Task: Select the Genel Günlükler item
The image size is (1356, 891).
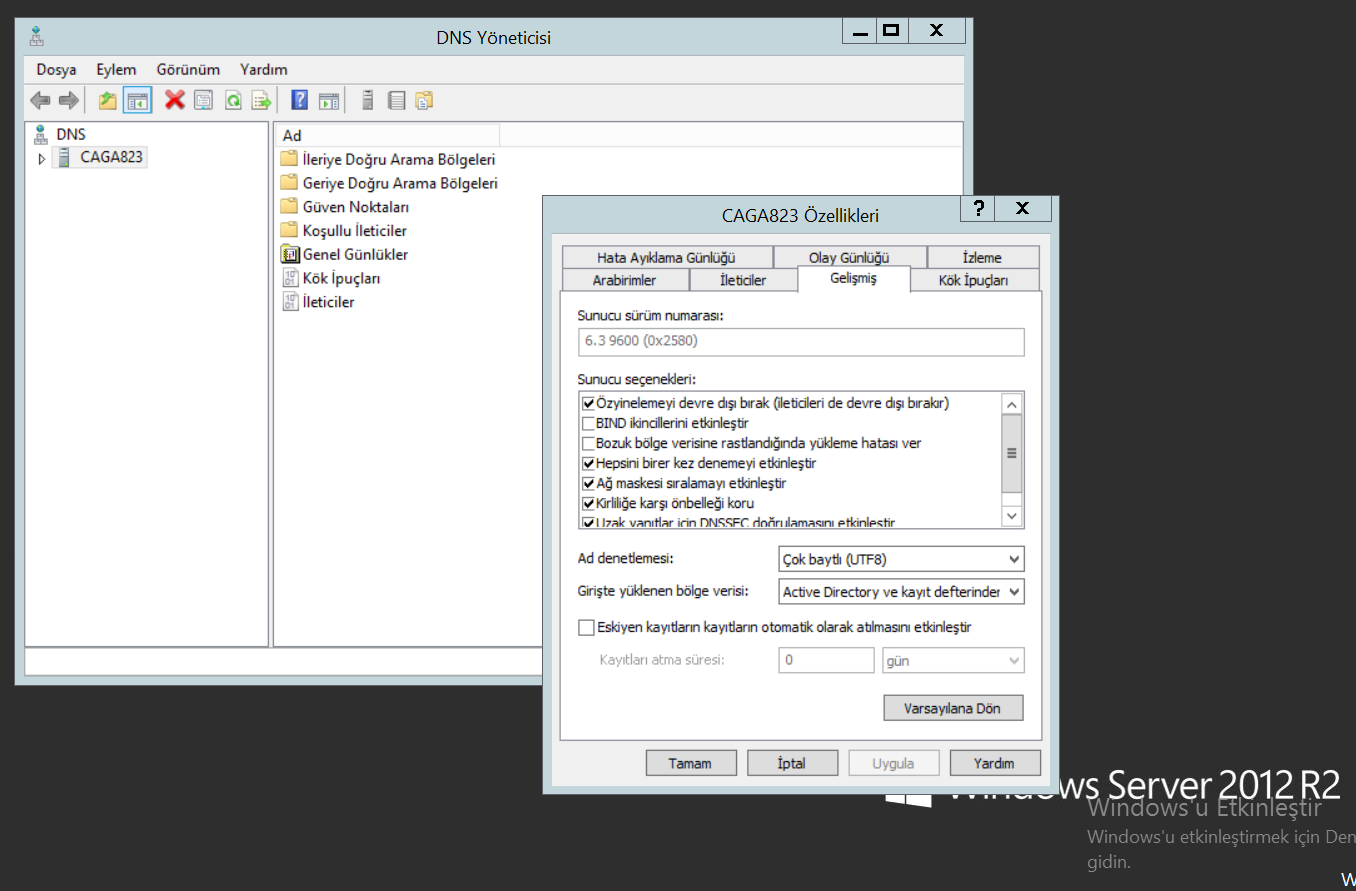Action: (x=344, y=255)
